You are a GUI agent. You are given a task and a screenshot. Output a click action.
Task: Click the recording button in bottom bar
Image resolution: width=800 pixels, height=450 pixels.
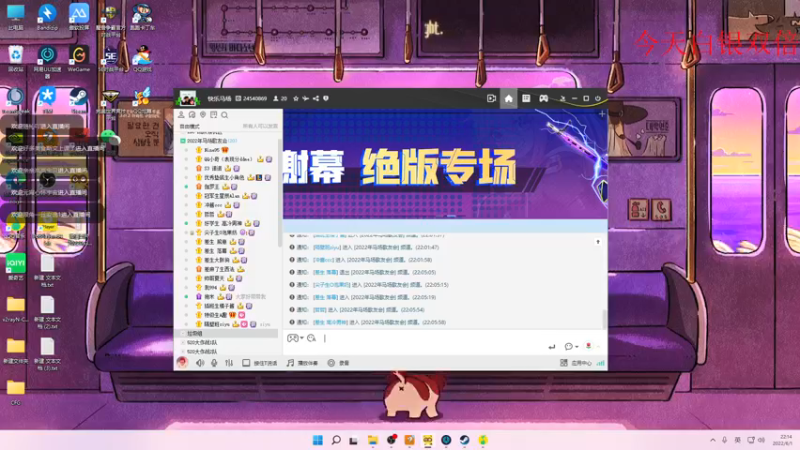(x=338, y=363)
